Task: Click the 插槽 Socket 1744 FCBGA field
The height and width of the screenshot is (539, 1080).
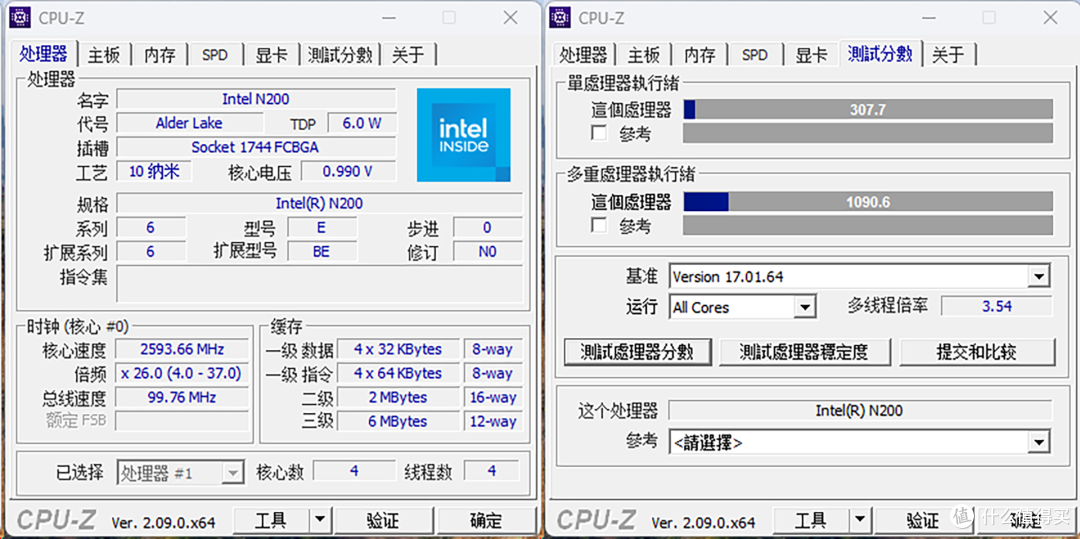Action: point(256,147)
